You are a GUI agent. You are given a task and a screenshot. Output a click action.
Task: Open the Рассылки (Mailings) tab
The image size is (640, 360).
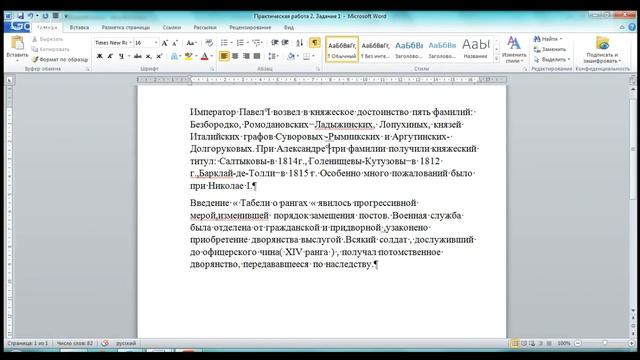[x=205, y=27]
